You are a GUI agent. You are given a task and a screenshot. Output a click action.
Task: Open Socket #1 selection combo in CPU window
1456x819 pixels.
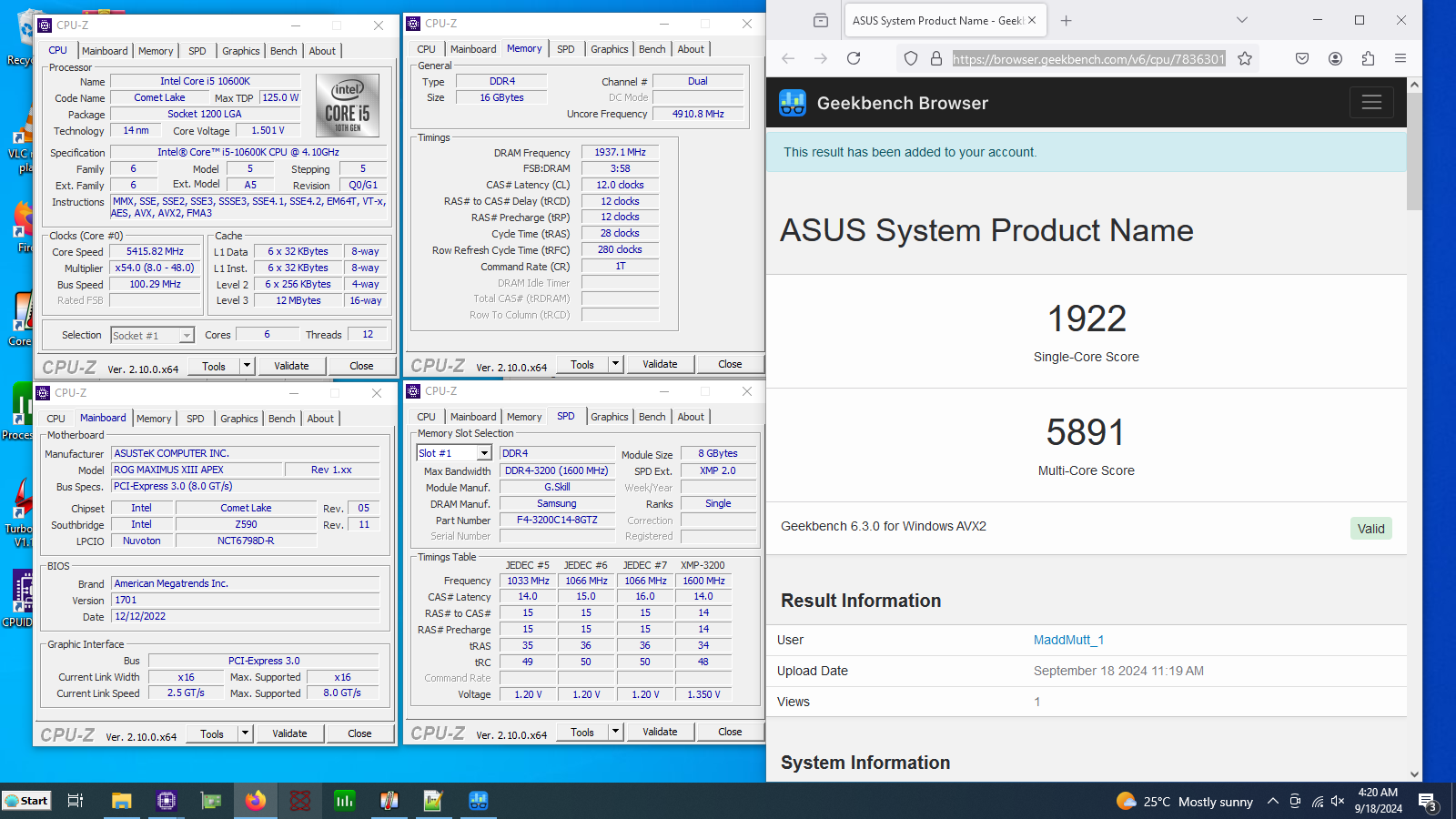pyautogui.click(x=153, y=336)
